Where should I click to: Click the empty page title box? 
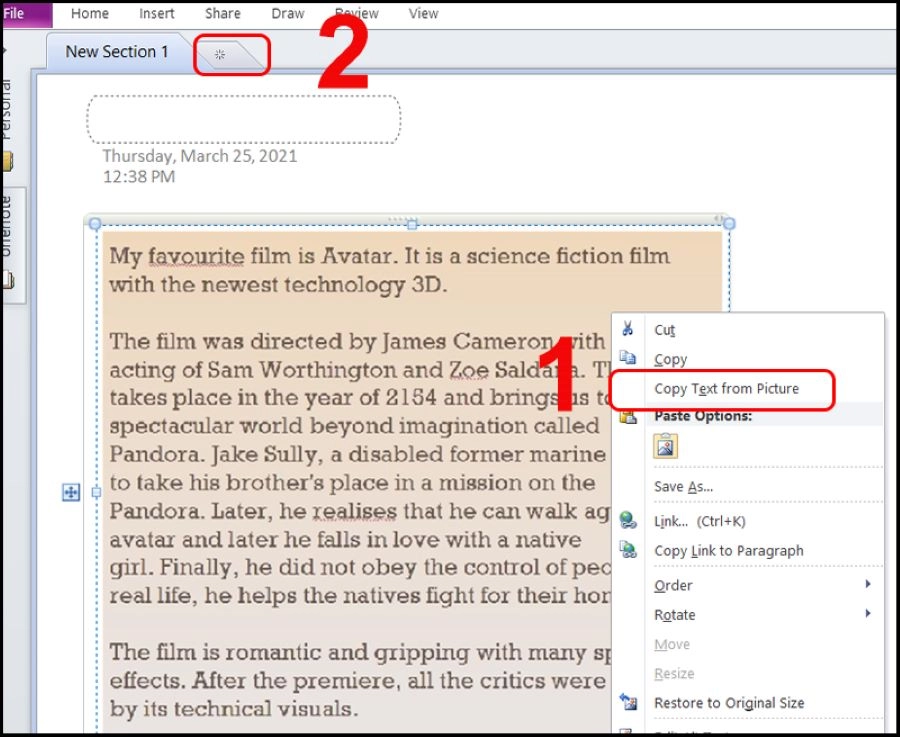coord(244,120)
